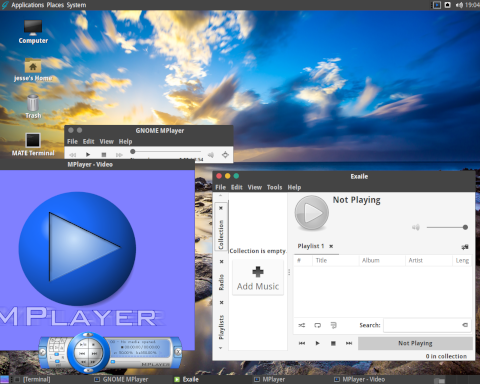
Task: Sort playlist by Length column header
Action: (462, 260)
